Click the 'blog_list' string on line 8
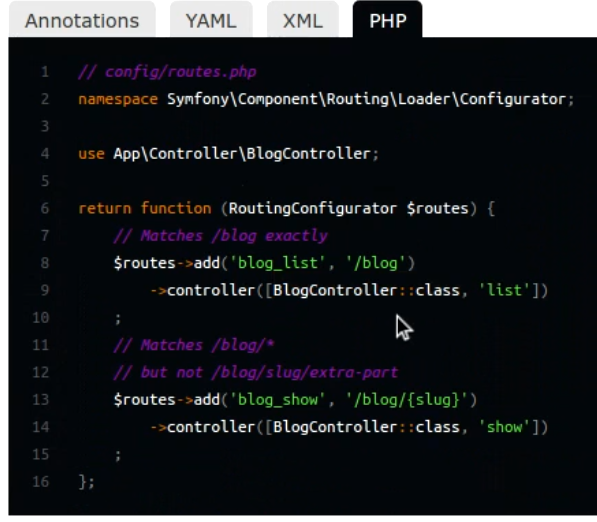 pos(277,263)
